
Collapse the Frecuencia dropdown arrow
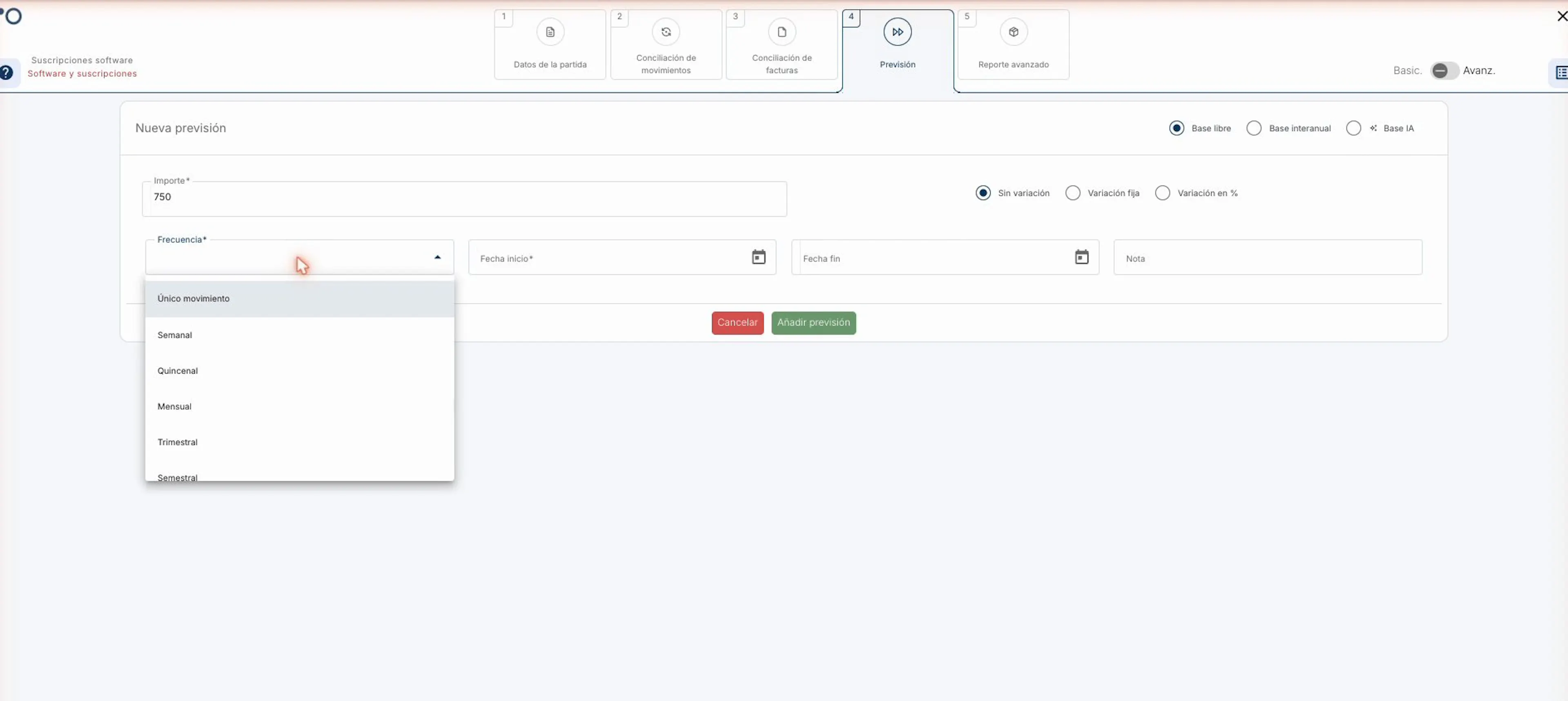(437, 258)
